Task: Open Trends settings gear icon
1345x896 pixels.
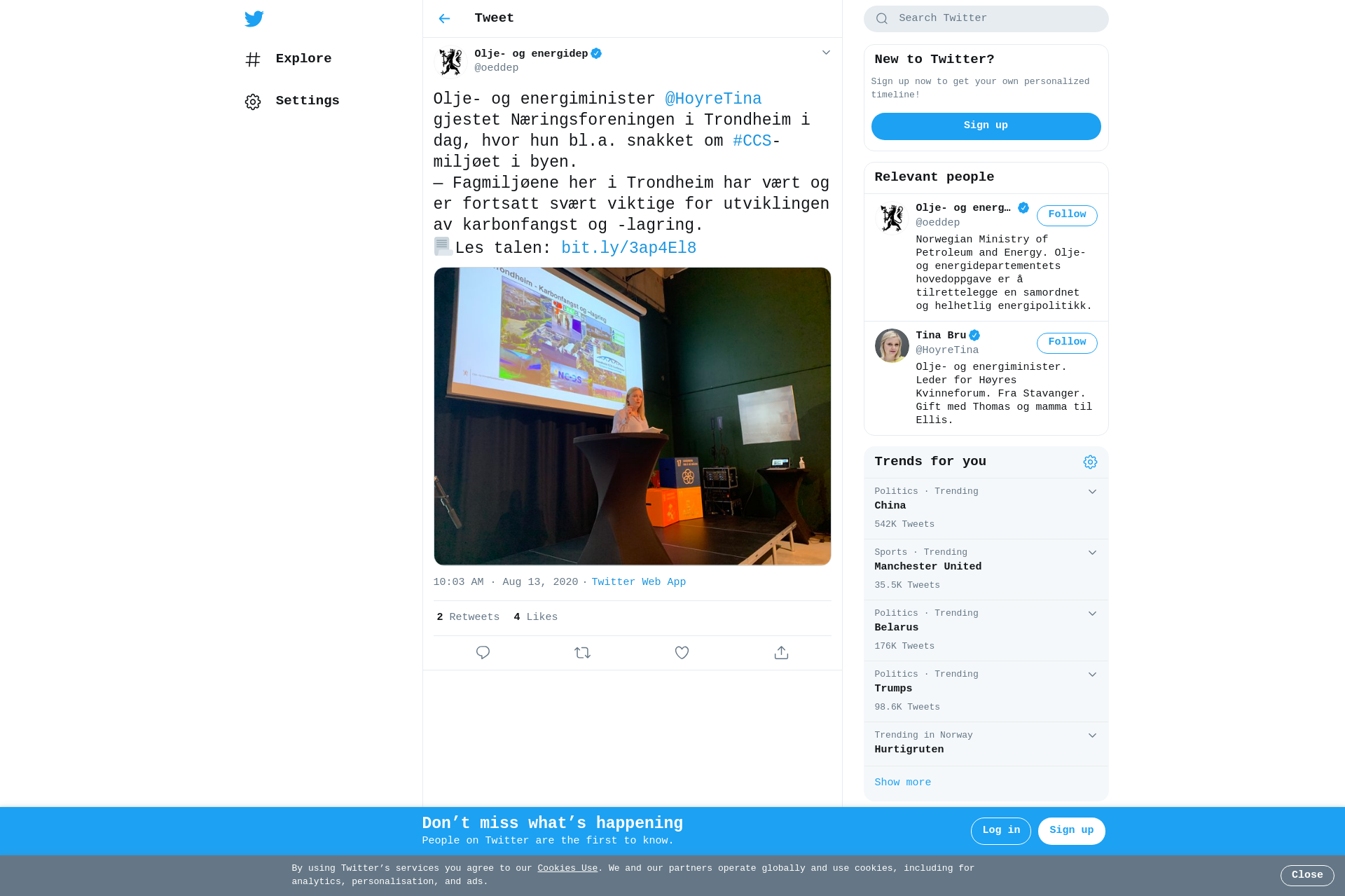Action: coord(1090,462)
